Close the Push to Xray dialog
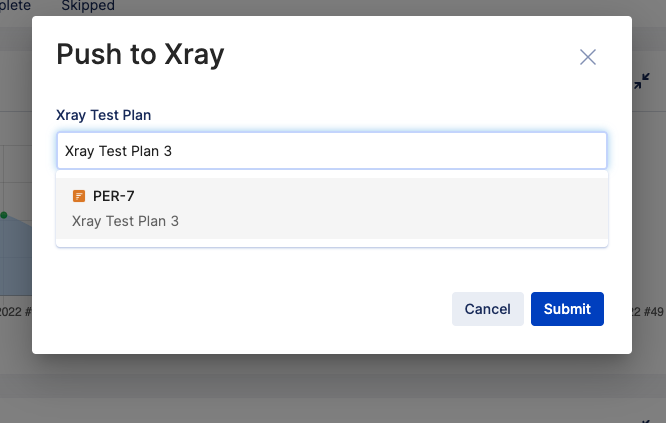 pyautogui.click(x=588, y=57)
